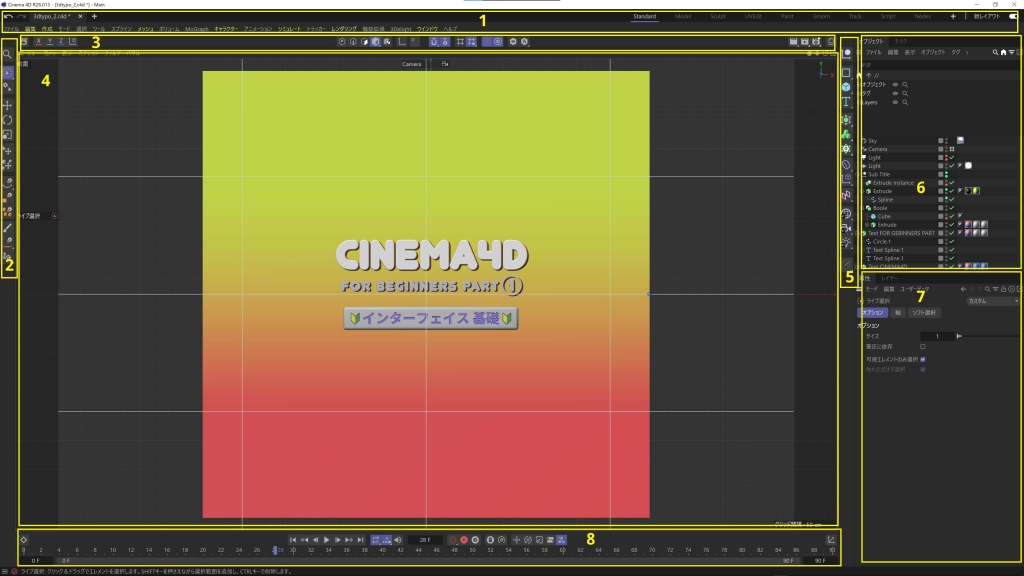Toggle X axis lock
This screenshot has width=1024, height=576.
[39, 42]
